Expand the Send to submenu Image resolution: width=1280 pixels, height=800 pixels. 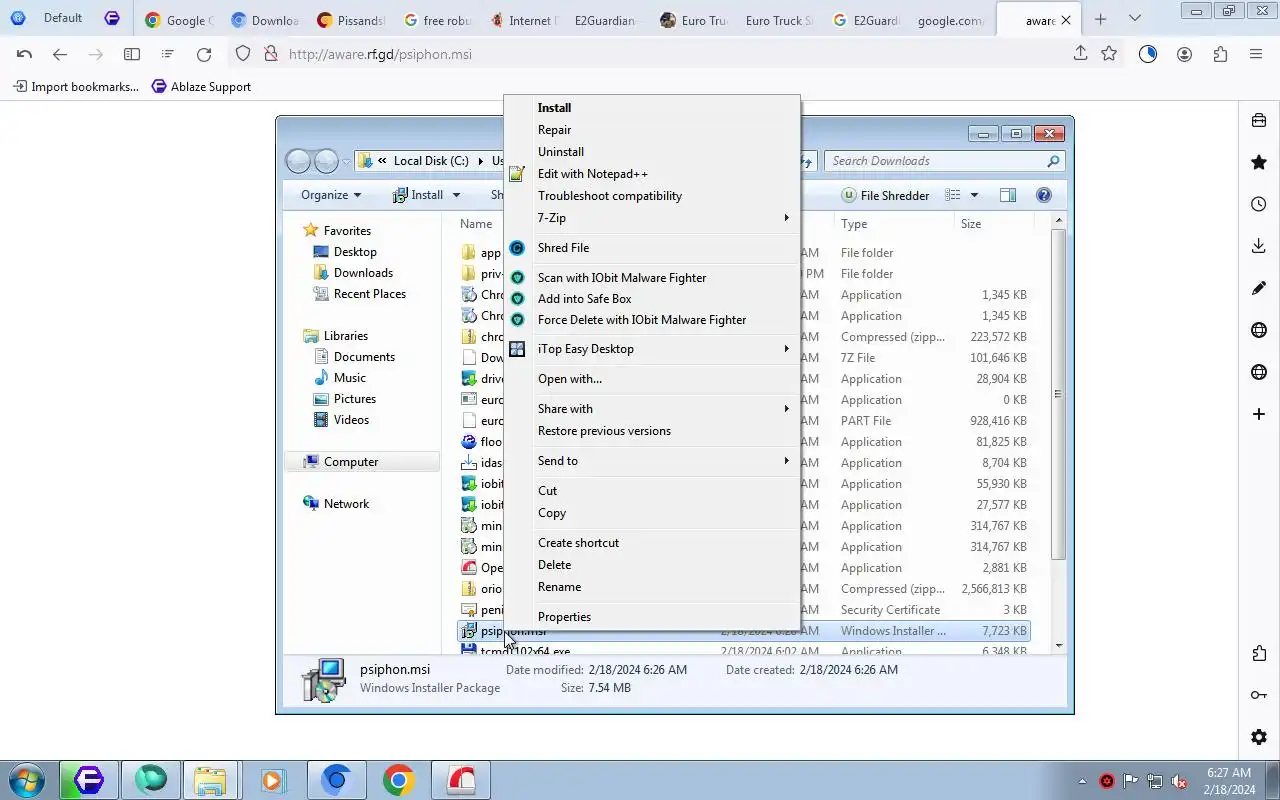tap(651, 461)
